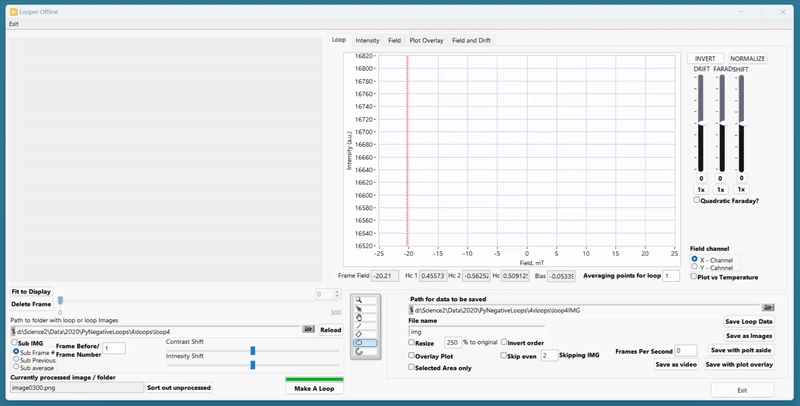
Task: Click the NORMALIZE button
Action: click(747, 58)
